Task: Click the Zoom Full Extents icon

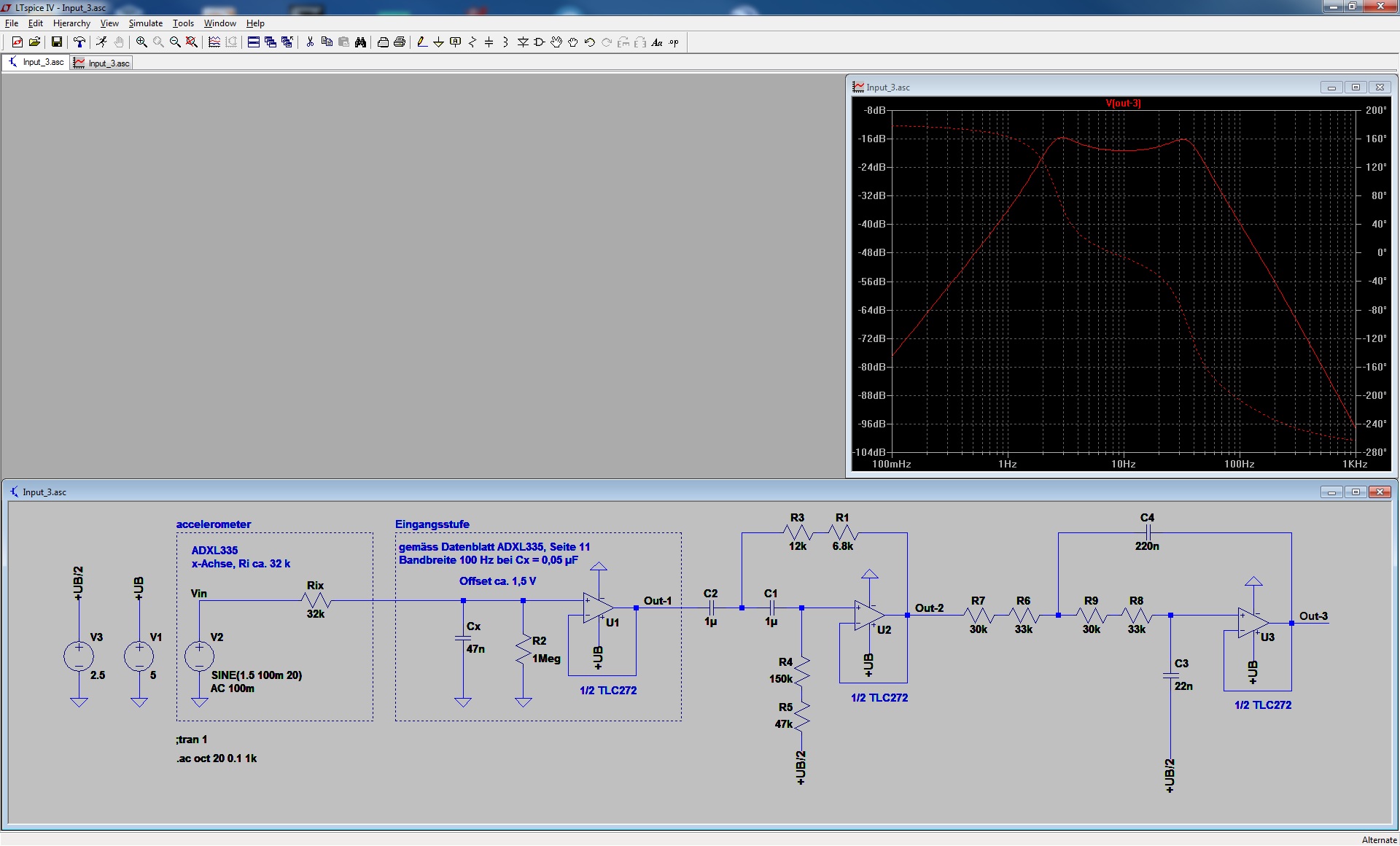Action: (192, 42)
